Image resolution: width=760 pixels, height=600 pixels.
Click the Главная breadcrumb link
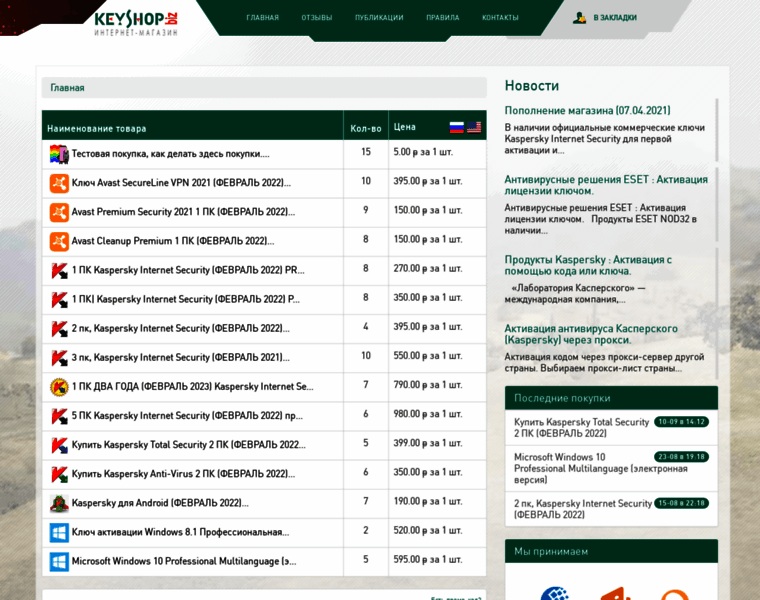[x=67, y=88]
